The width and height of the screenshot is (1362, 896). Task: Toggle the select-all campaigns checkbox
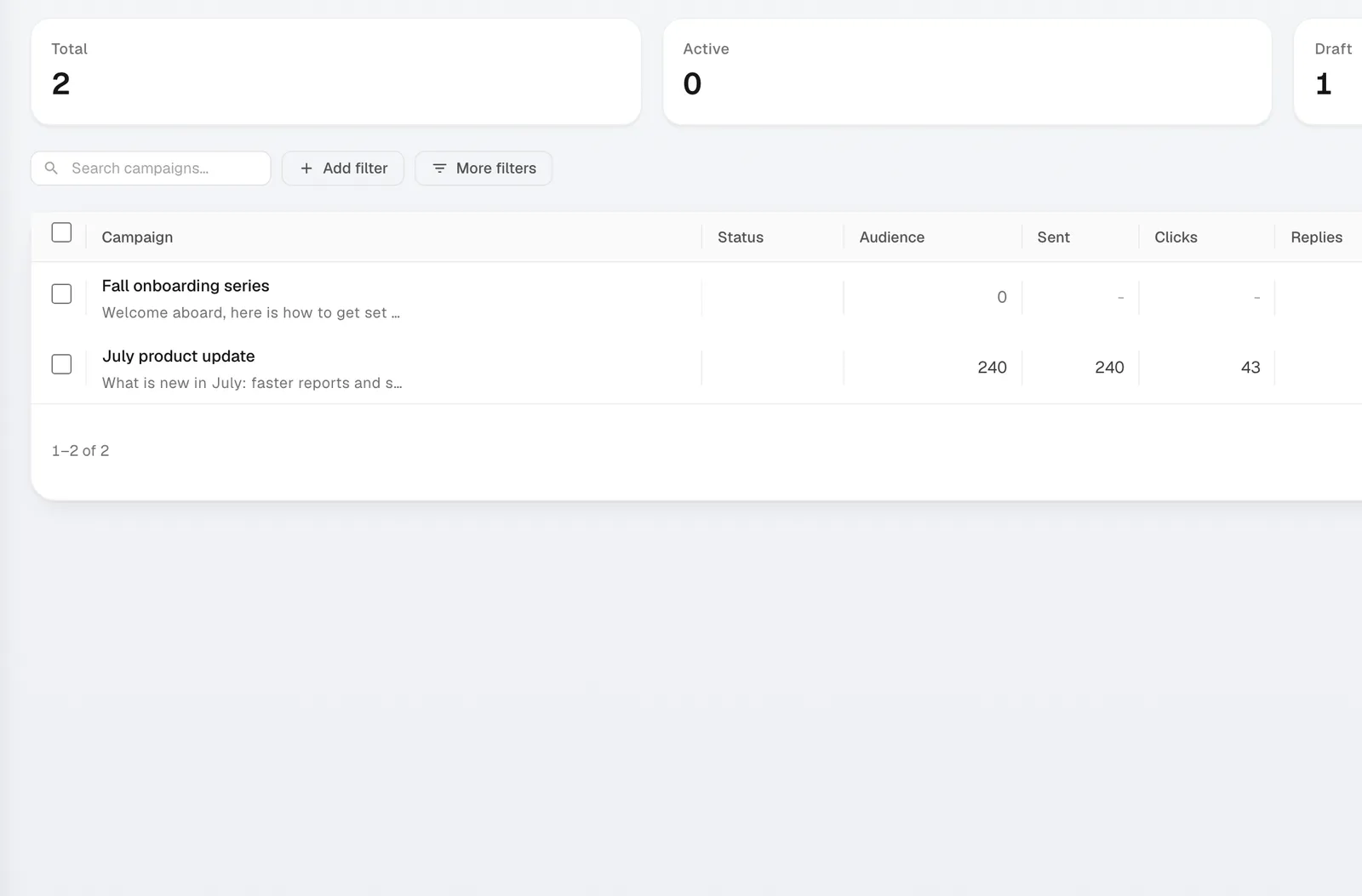tap(61, 232)
